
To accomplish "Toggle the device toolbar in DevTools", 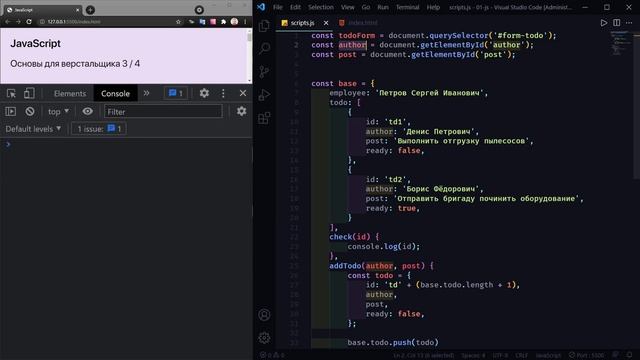I will [x=29, y=93].
